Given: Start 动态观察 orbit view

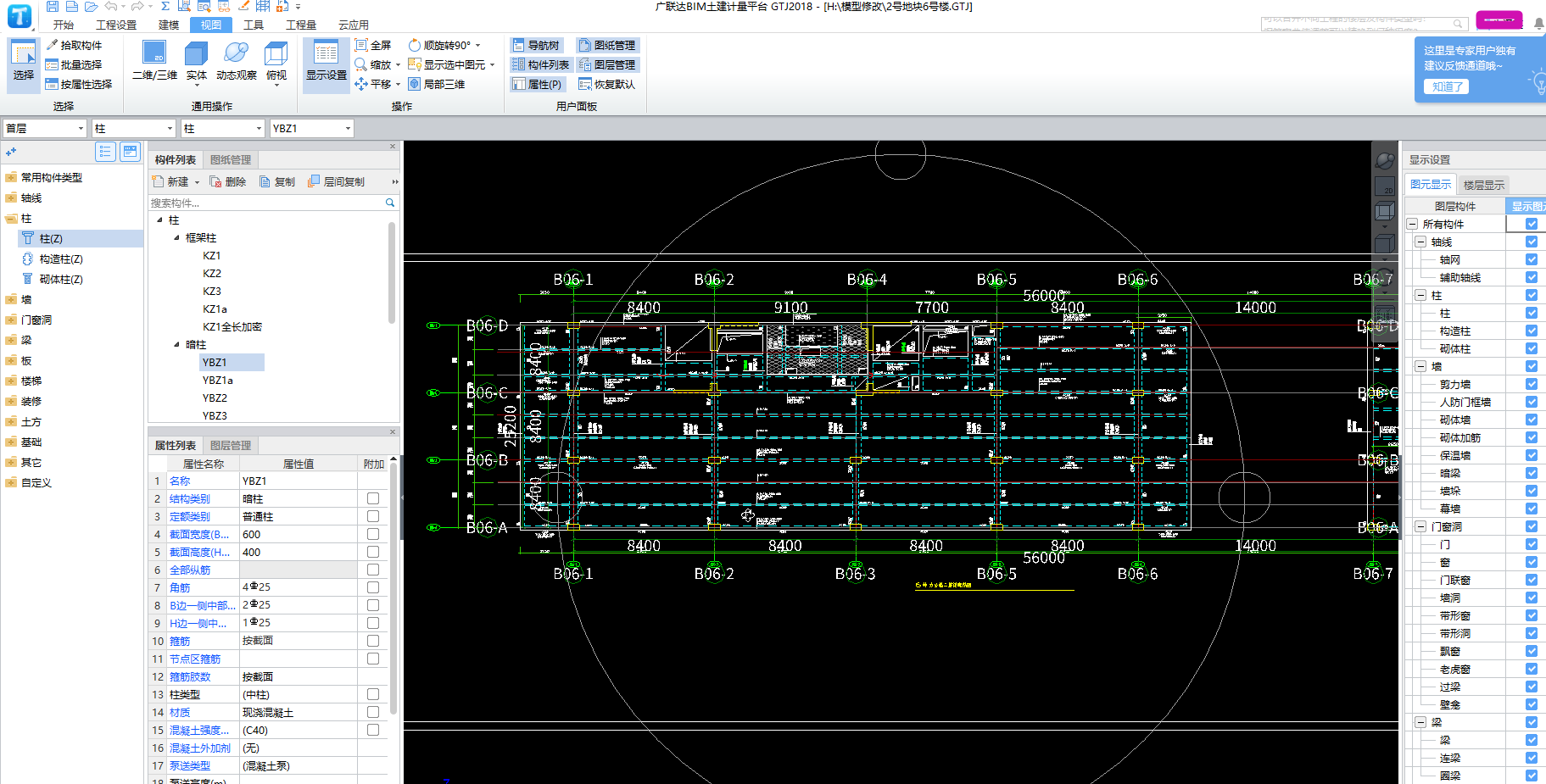Looking at the screenshot, I should click(x=237, y=61).
